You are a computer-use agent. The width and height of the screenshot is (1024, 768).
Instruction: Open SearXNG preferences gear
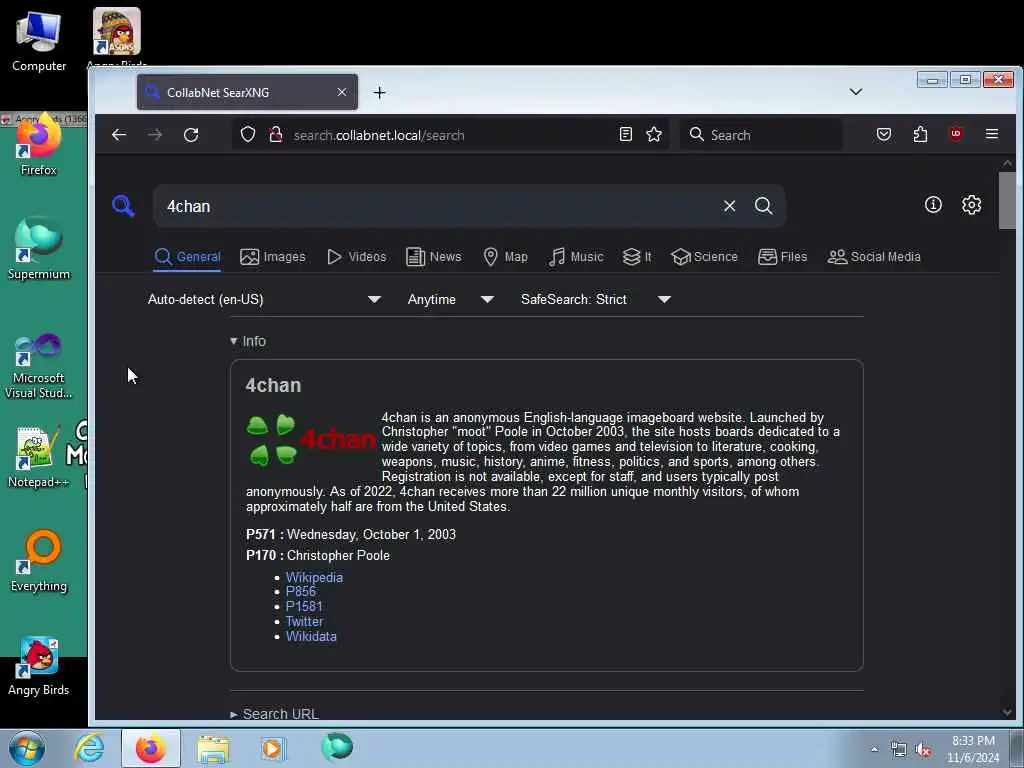(x=971, y=204)
